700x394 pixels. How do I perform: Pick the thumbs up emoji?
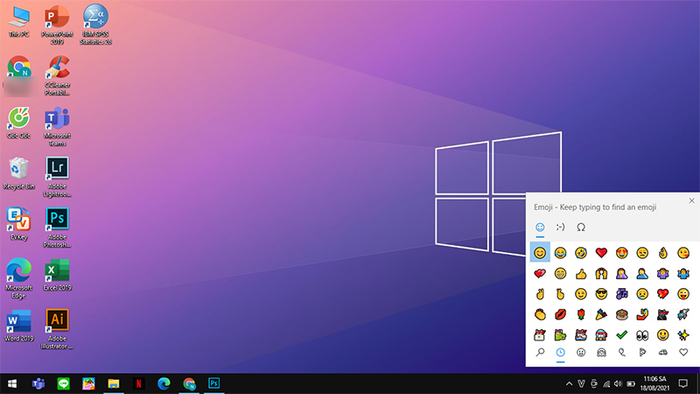coord(581,274)
